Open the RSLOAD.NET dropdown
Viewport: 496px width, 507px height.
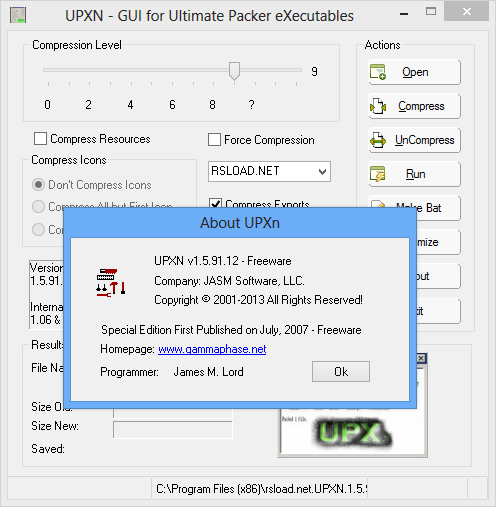pos(269,172)
